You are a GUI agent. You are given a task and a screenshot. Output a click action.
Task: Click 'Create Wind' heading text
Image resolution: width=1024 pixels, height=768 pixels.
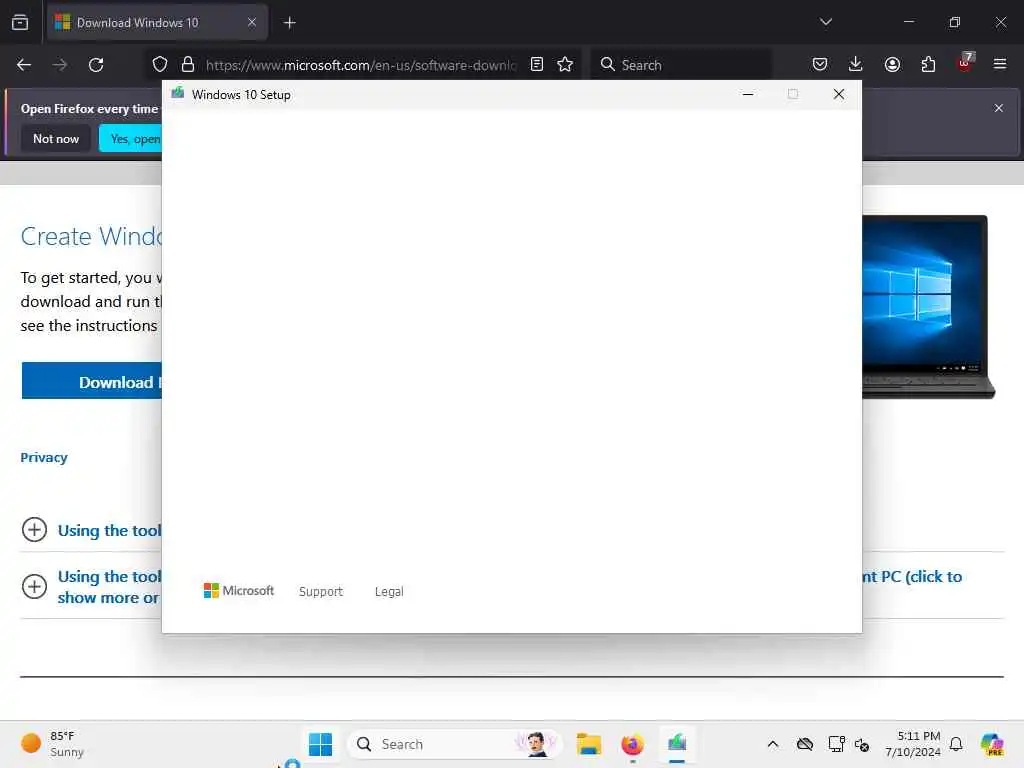point(91,236)
